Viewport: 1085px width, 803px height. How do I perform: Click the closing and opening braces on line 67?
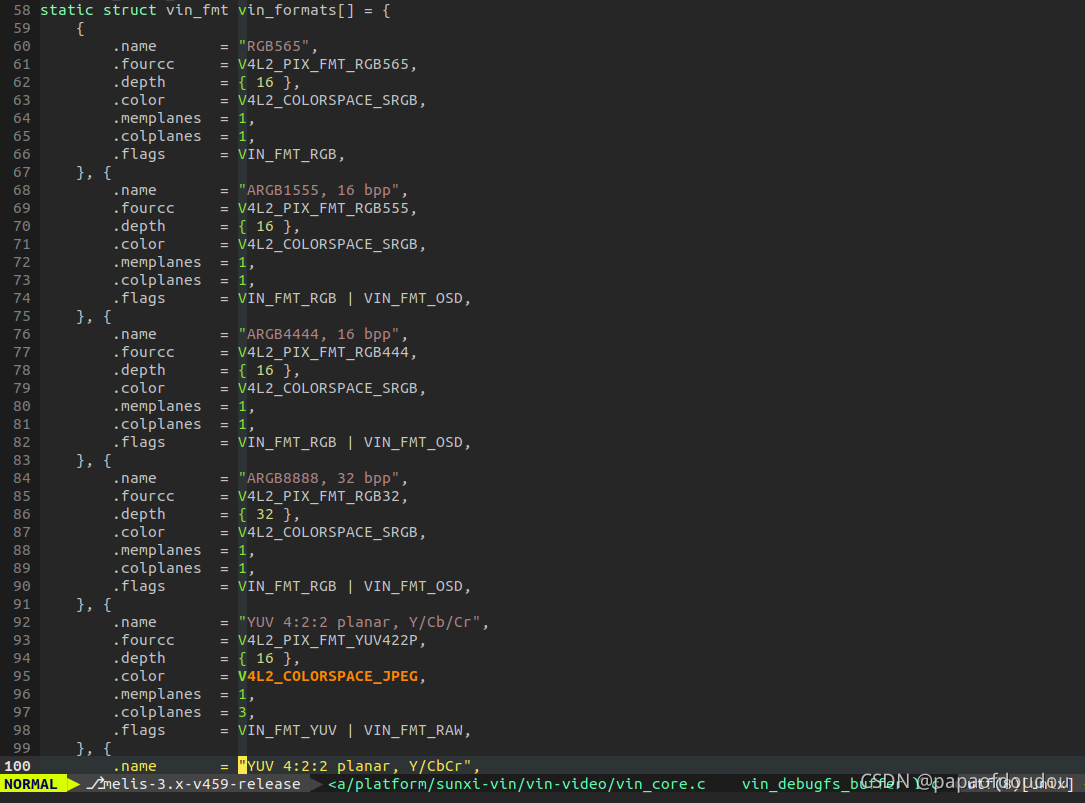[x=93, y=172]
